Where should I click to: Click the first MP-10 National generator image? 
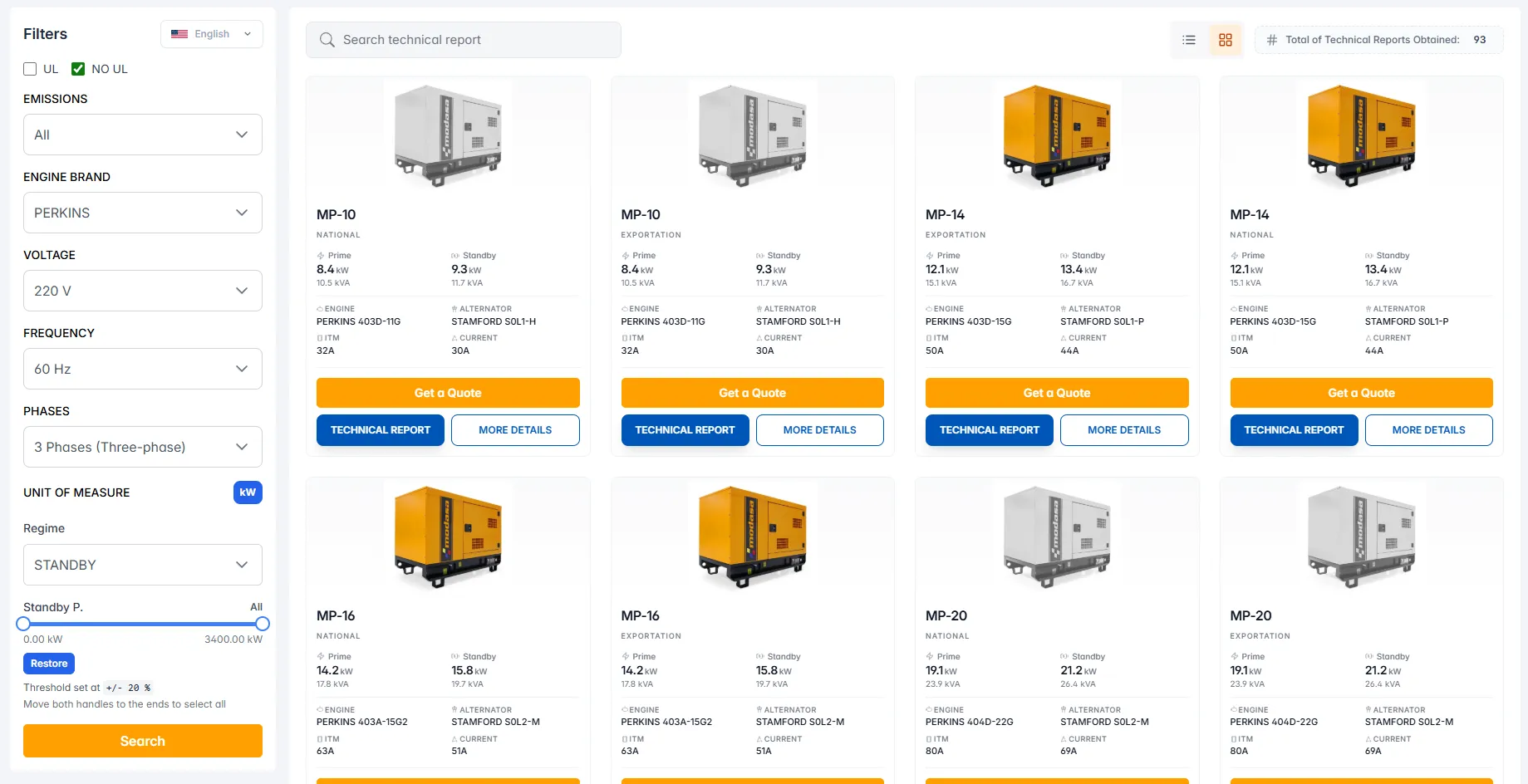[448, 135]
